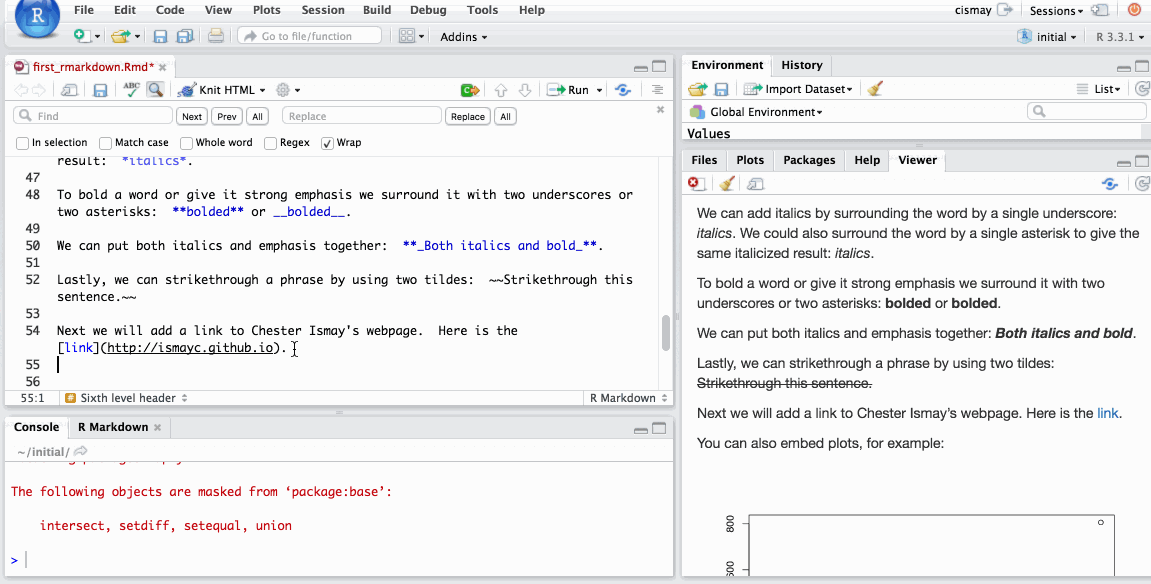This screenshot has height=584, width=1151.
Task: Open the Session menu
Action: (320, 10)
